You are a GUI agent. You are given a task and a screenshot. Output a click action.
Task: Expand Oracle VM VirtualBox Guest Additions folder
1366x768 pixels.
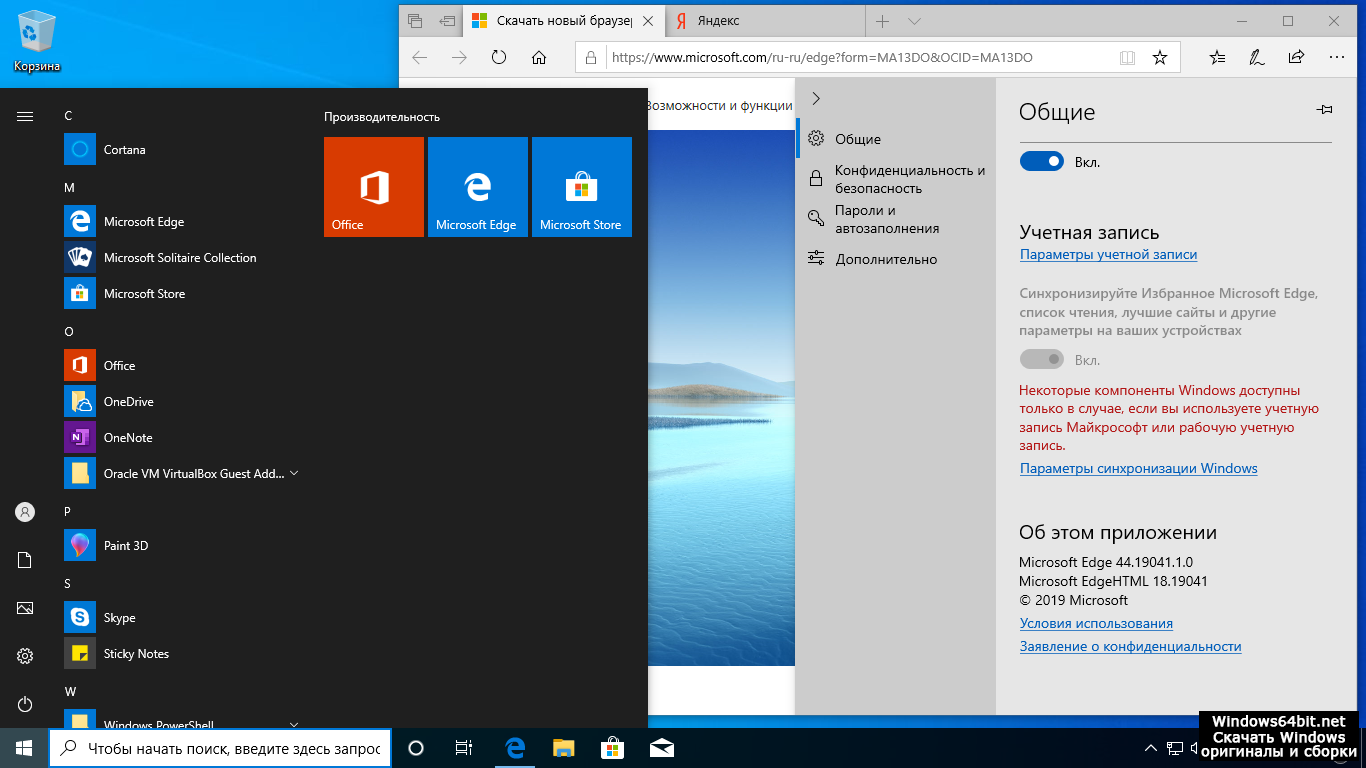[x=294, y=474]
